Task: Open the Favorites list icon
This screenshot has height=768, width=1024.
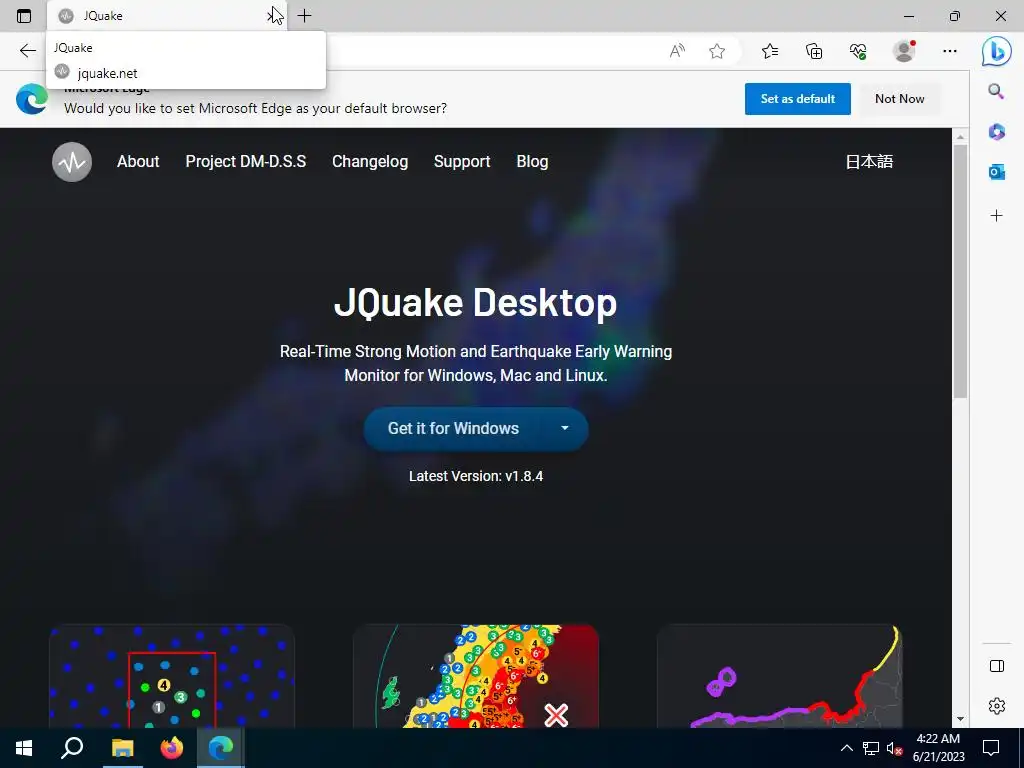Action: tap(770, 51)
